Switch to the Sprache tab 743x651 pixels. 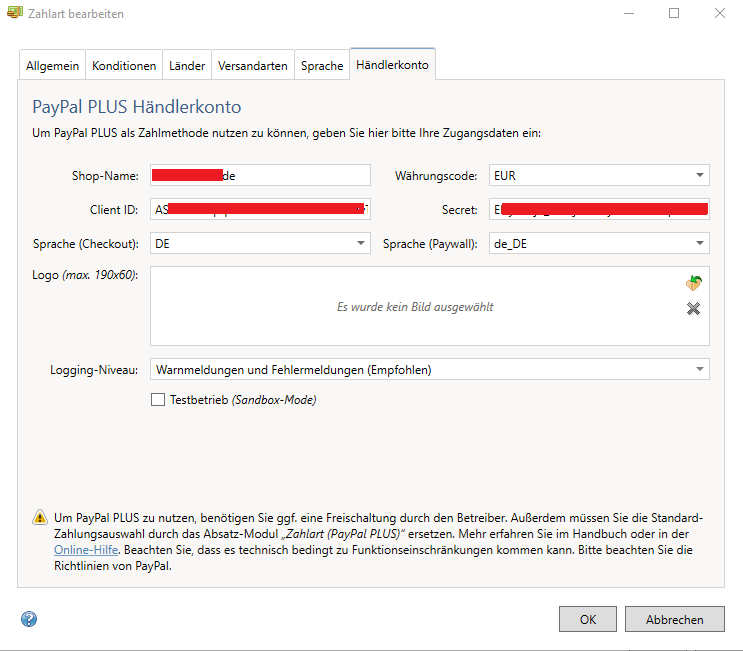tap(322, 65)
